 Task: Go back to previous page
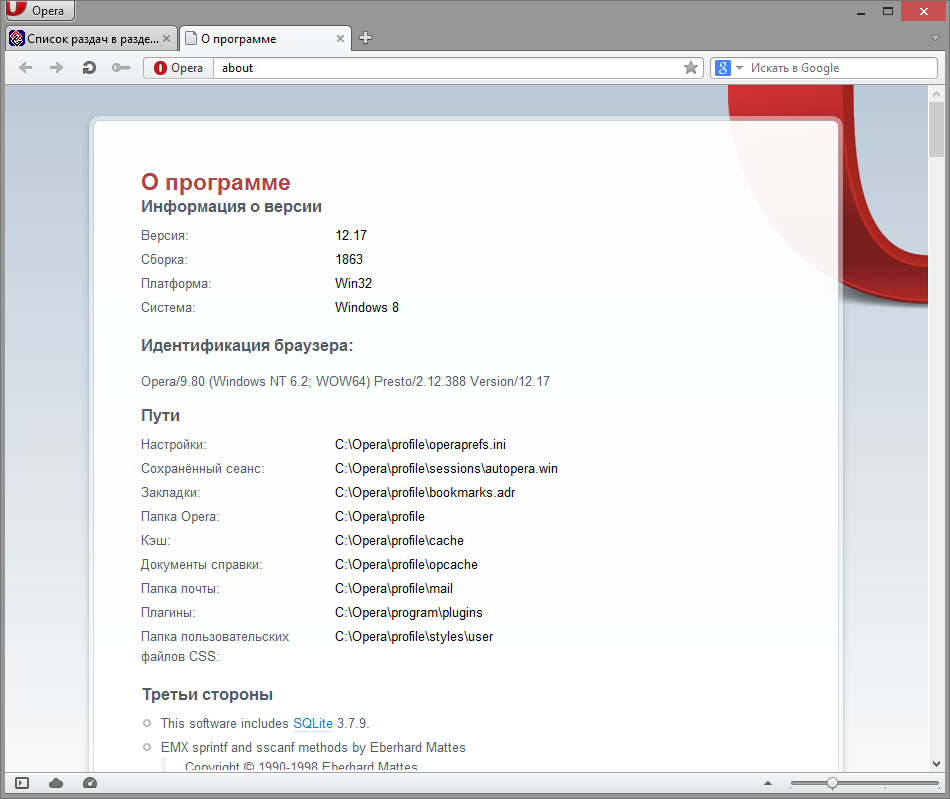pos(25,68)
